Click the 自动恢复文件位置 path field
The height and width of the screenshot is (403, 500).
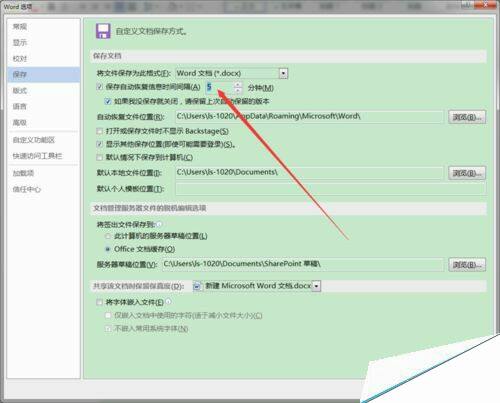[x=309, y=117]
